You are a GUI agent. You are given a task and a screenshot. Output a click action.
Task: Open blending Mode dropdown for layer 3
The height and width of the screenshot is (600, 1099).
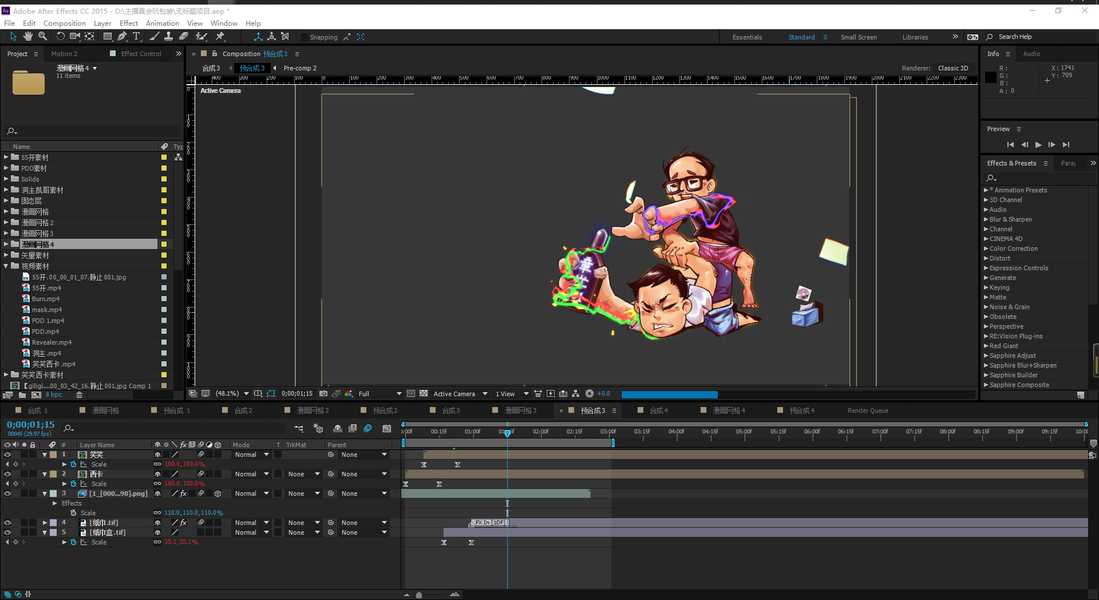251,494
